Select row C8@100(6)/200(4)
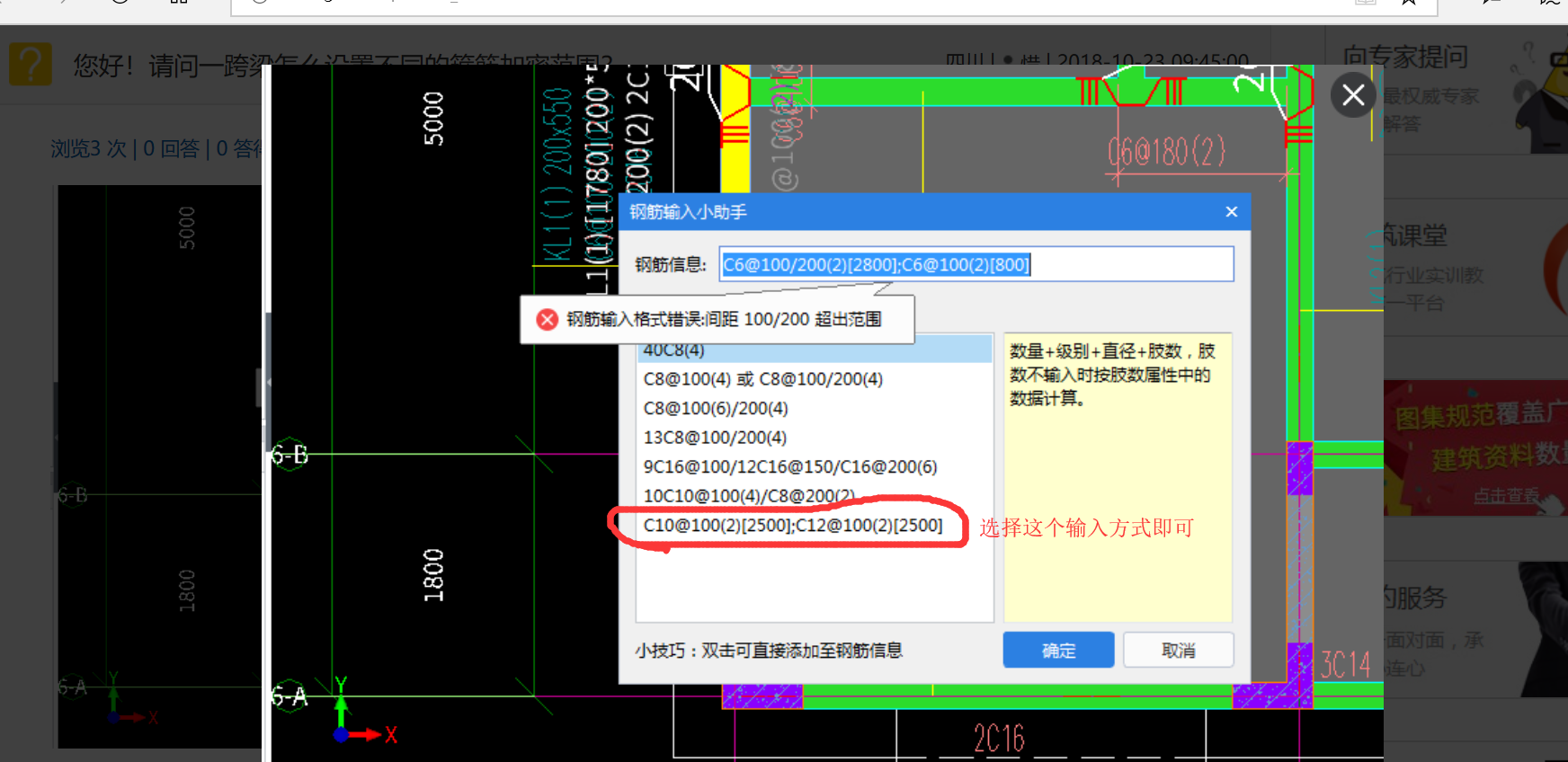This screenshot has height=762, width=1568. [x=814, y=408]
